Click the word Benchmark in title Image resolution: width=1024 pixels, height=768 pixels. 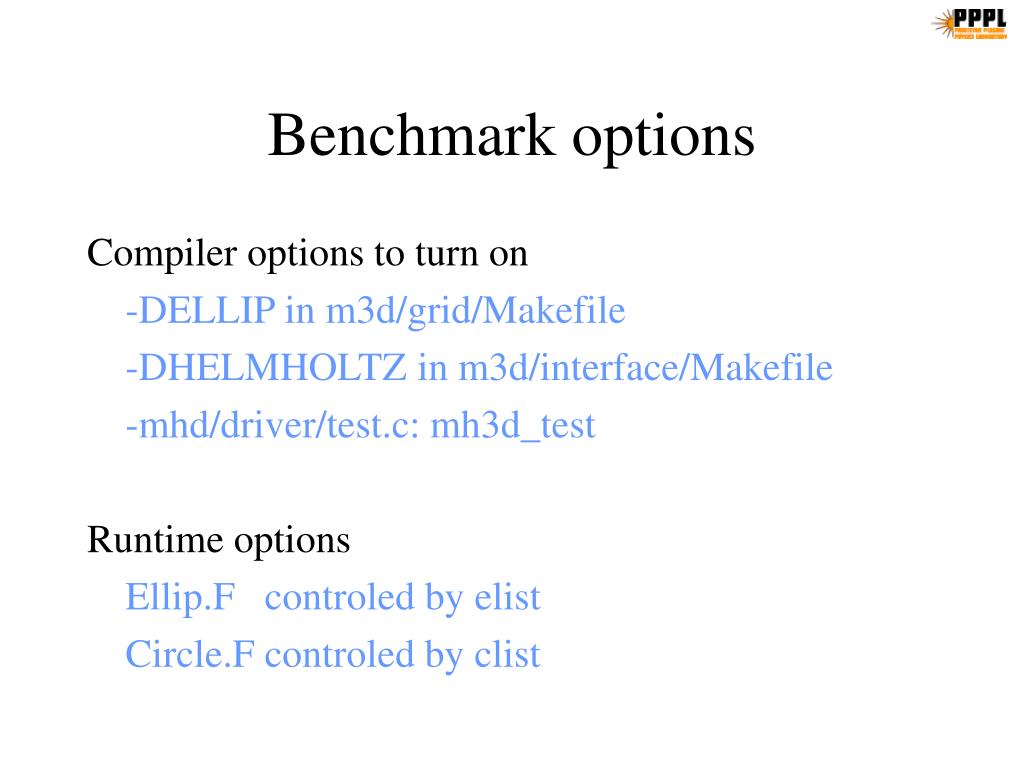coord(411,134)
